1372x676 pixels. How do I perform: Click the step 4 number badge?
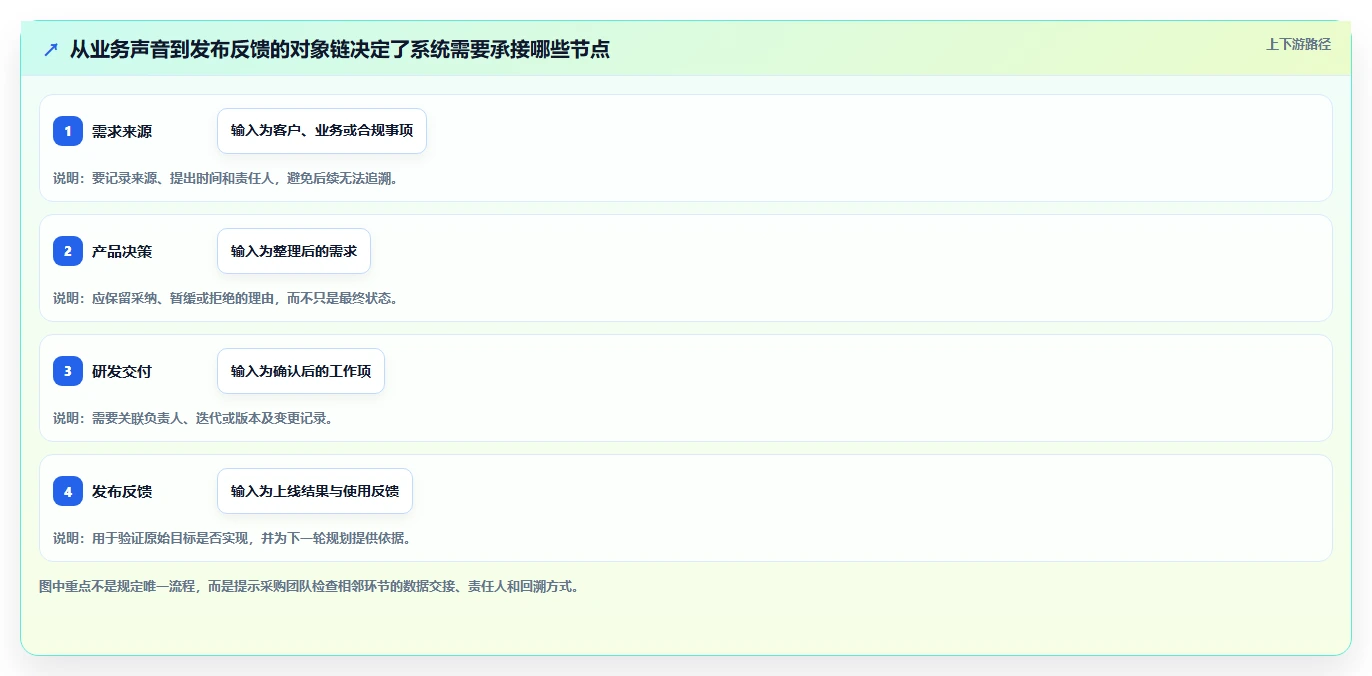68,491
